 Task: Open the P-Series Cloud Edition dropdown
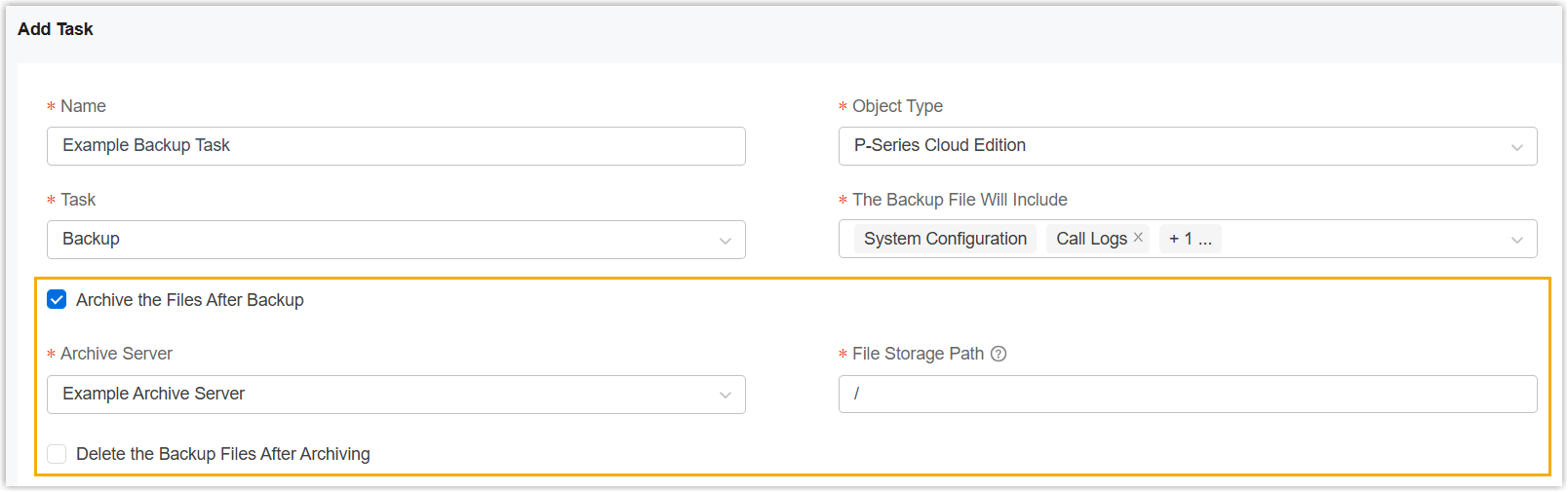[1170, 146]
